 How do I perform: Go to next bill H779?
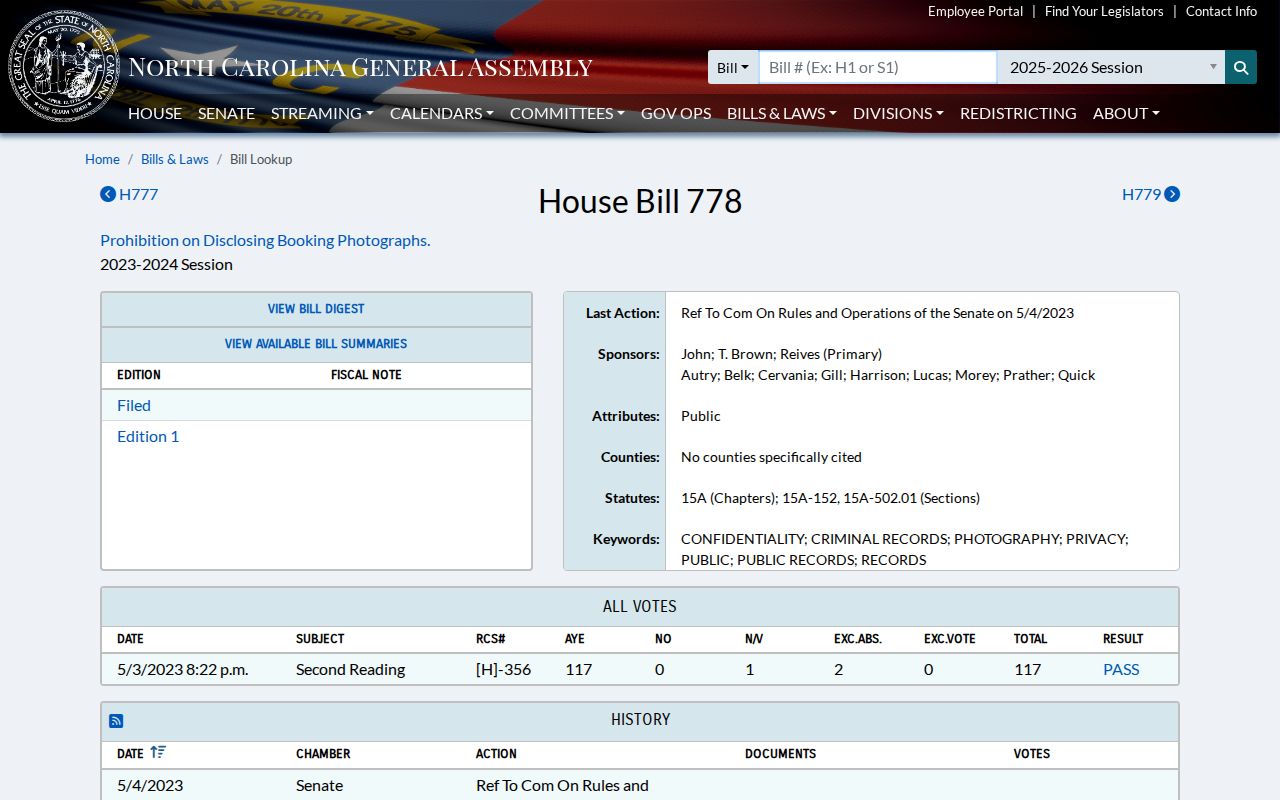click(x=1151, y=194)
